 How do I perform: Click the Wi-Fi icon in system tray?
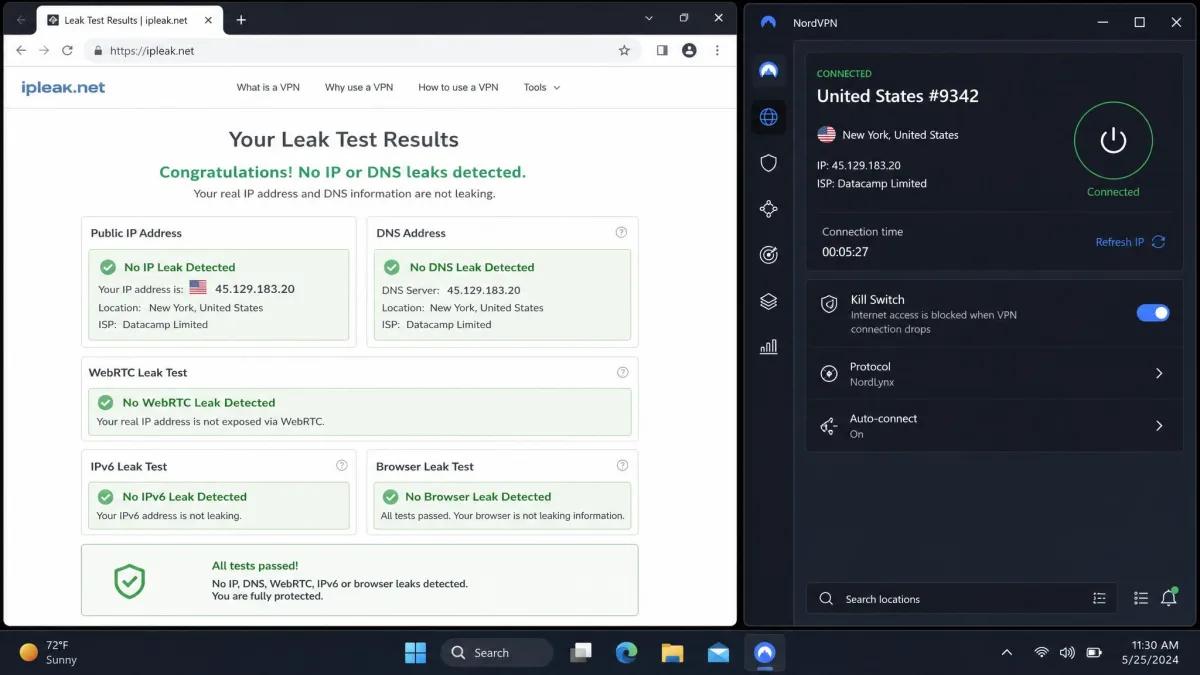1041,653
